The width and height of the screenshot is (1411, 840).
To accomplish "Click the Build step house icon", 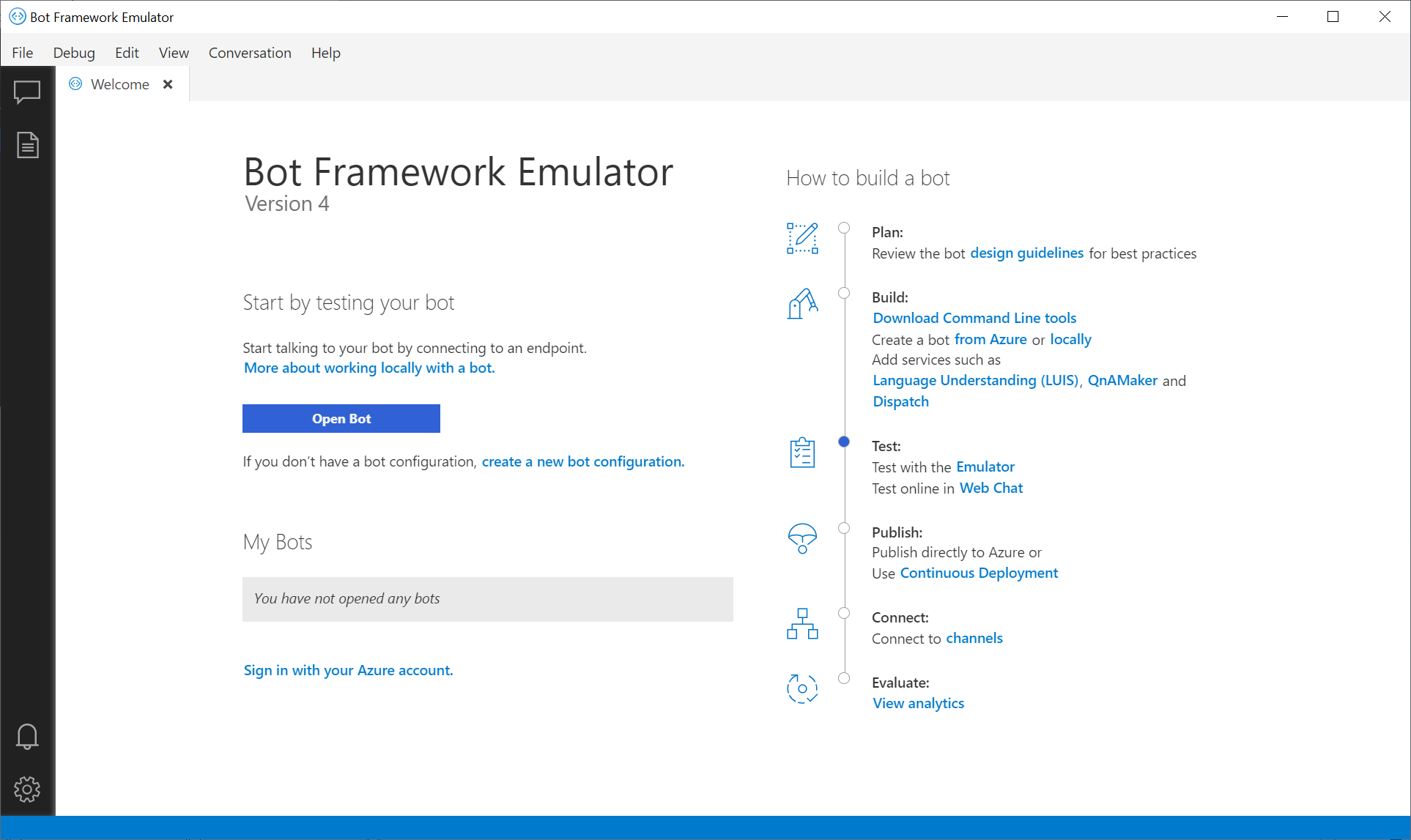I will pyautogui.click(x=802, y=304).
